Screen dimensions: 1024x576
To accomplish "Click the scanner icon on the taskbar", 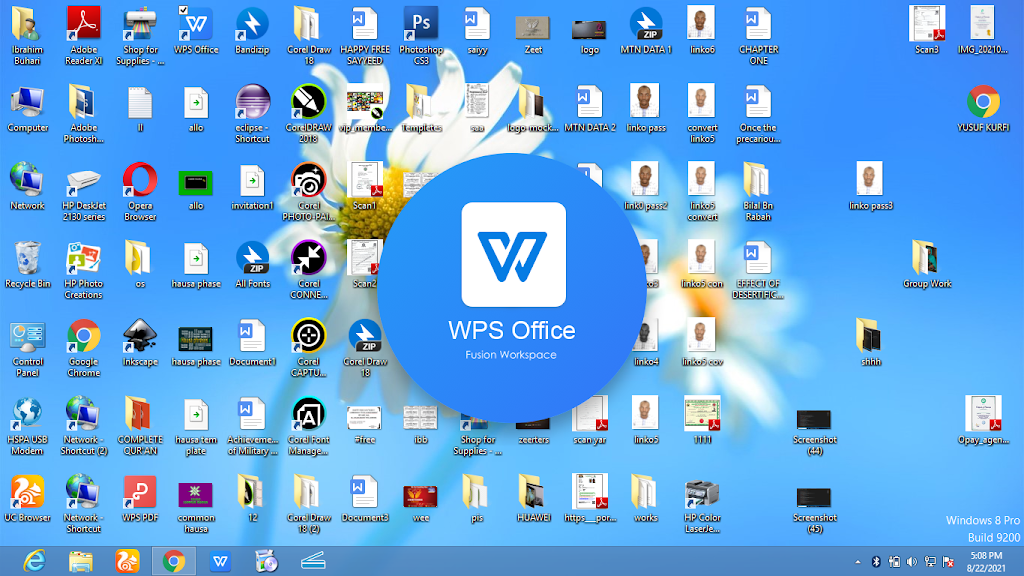I will [313, 561].
